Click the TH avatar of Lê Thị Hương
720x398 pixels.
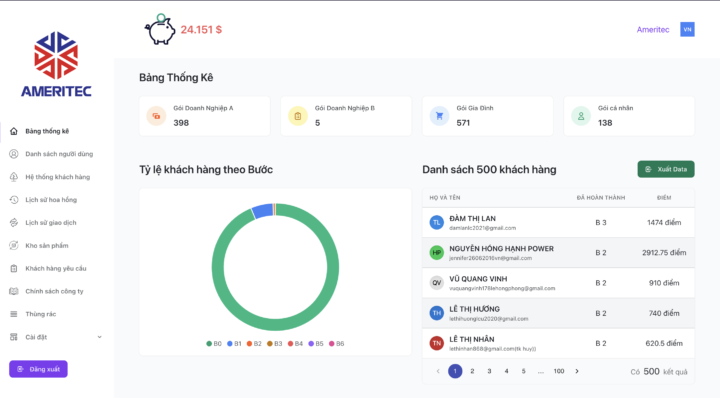tap(436, 313)
